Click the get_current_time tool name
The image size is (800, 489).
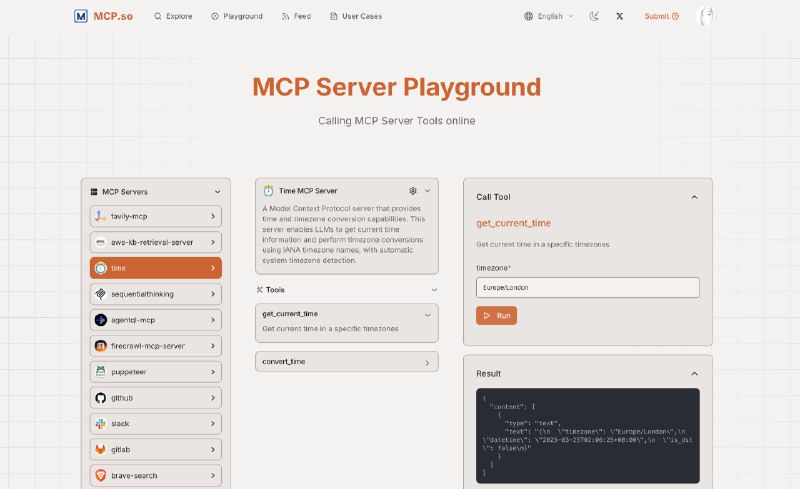point(290,314)
